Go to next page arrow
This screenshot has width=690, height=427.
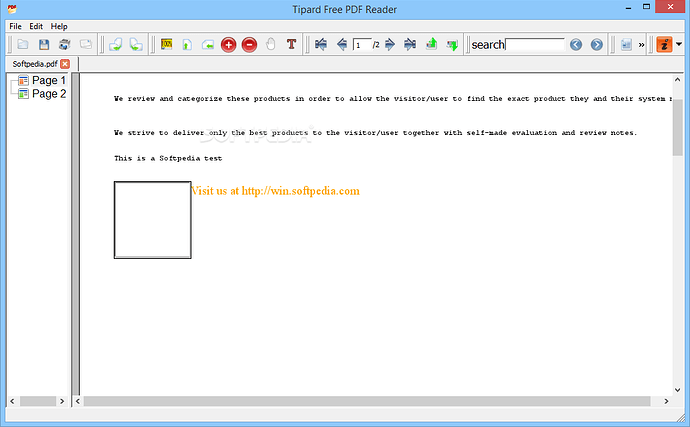[x=389, y=44]
